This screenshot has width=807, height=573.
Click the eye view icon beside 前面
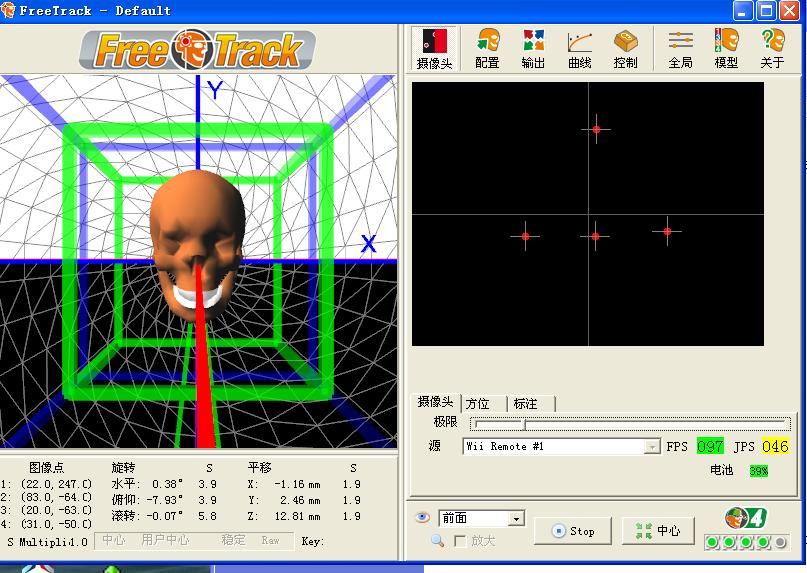pyautogui.click(x=422, y=517)
